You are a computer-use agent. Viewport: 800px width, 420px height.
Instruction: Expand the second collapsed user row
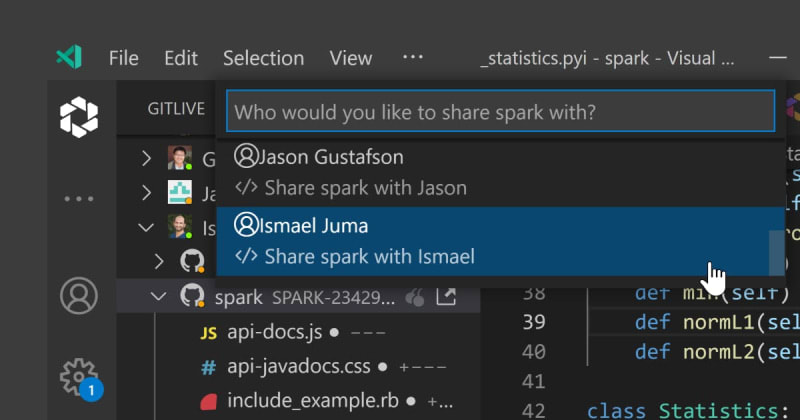point(146,192)
